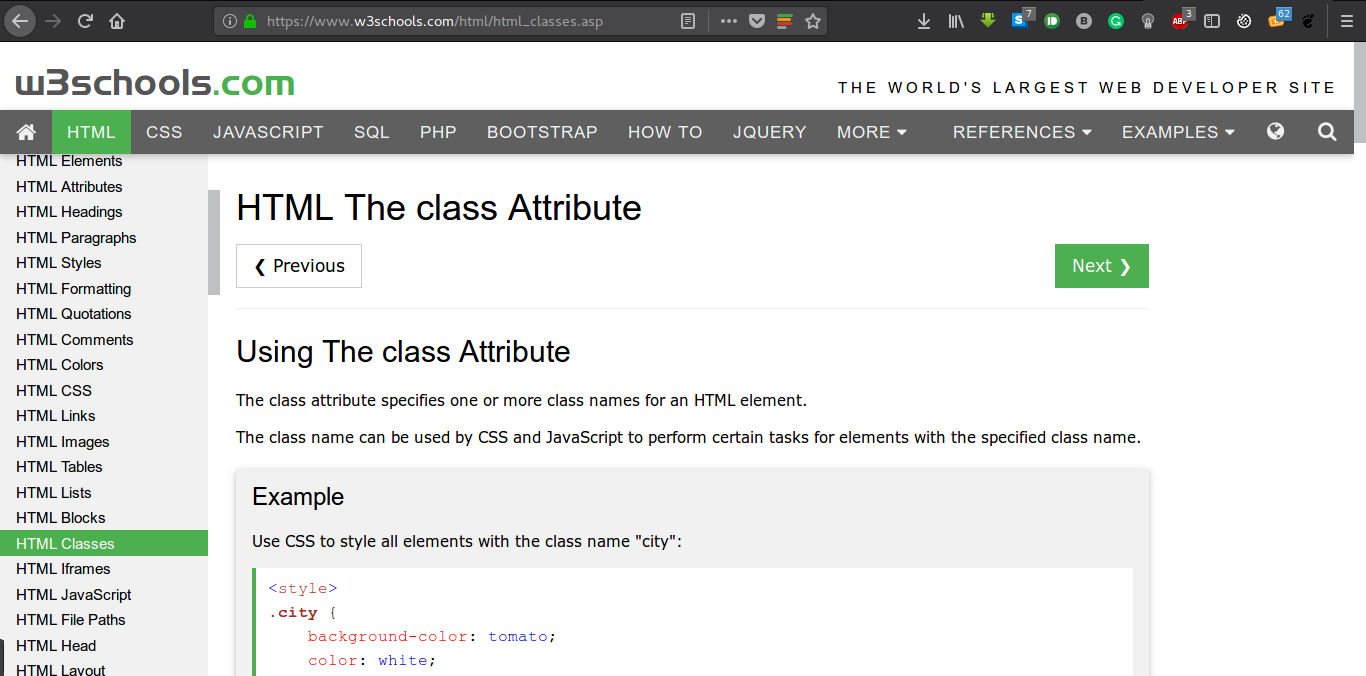The height and width of the screenshot is (676, 1366).
Task: Expand the MORE dropdown in navbar
Action: [871, 131]
